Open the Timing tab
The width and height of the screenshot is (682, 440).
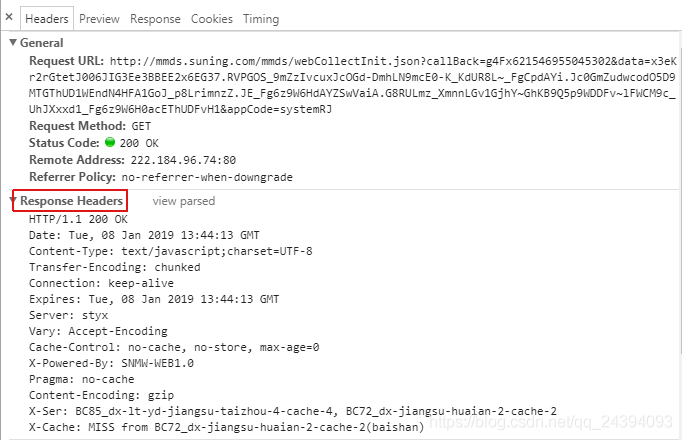261,19
